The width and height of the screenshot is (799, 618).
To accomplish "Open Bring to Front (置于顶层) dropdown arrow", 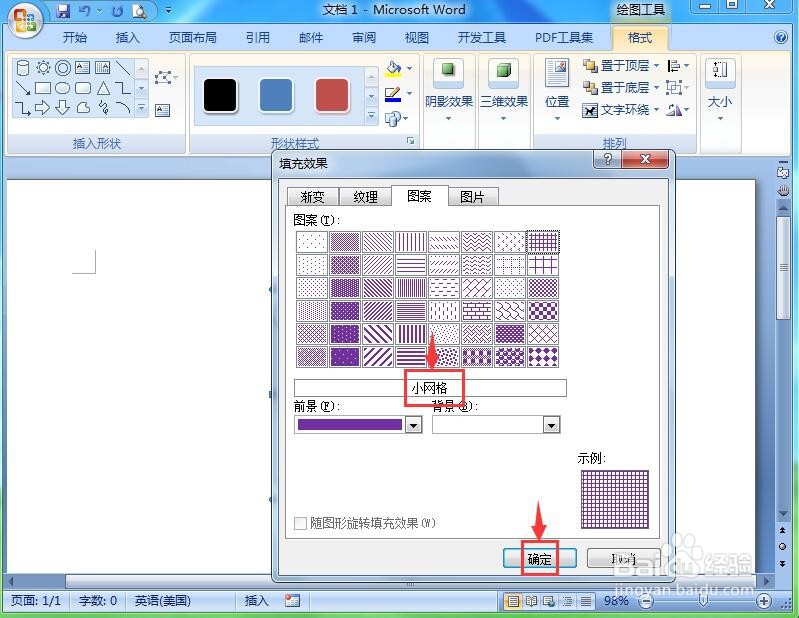I will [x=656, y=66].
